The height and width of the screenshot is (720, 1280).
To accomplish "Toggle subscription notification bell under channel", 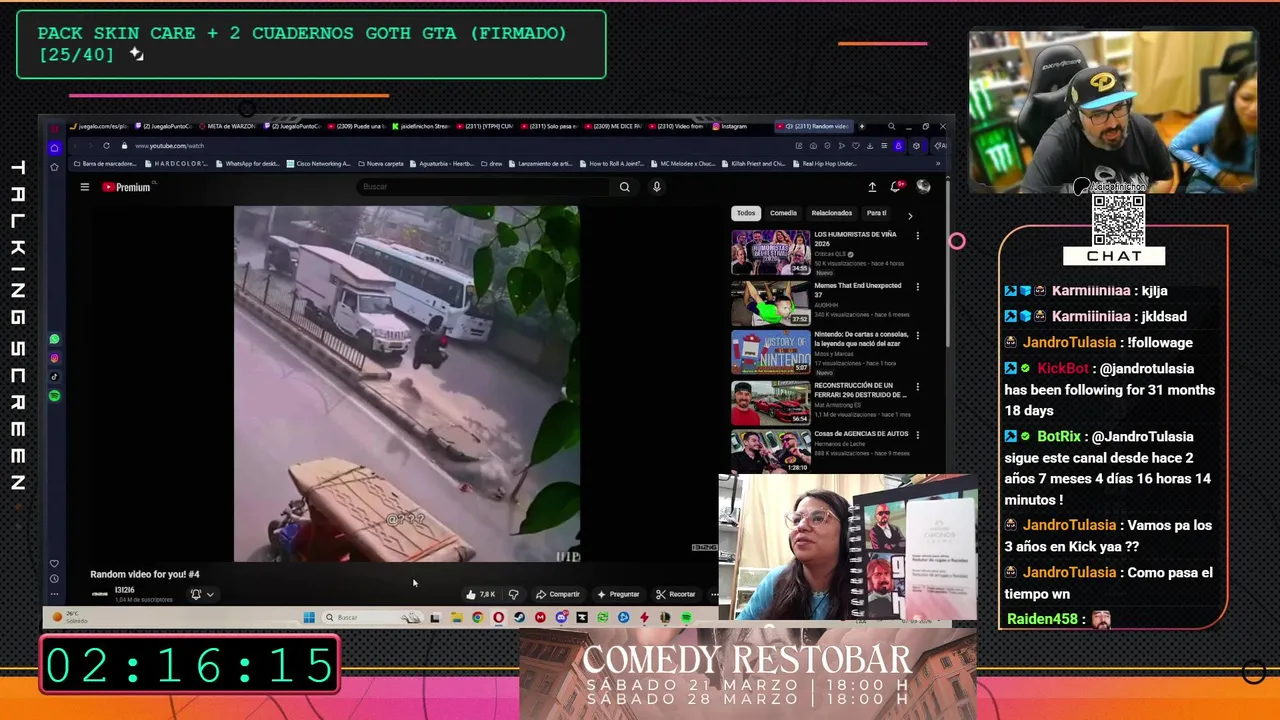I will pos(196,594).
